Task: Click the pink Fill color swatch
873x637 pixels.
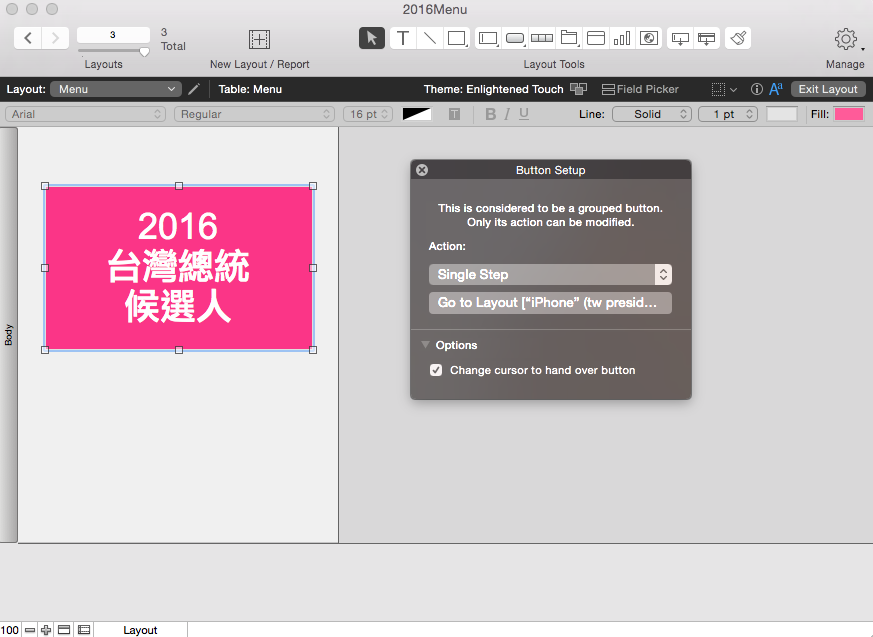Action: click(x=849, y=114)
